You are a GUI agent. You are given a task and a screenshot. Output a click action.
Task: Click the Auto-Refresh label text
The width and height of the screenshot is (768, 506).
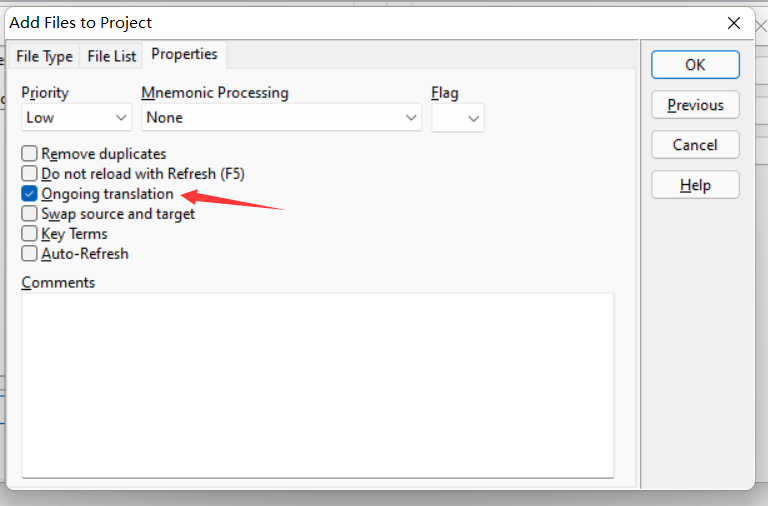[x=85, y=254]
